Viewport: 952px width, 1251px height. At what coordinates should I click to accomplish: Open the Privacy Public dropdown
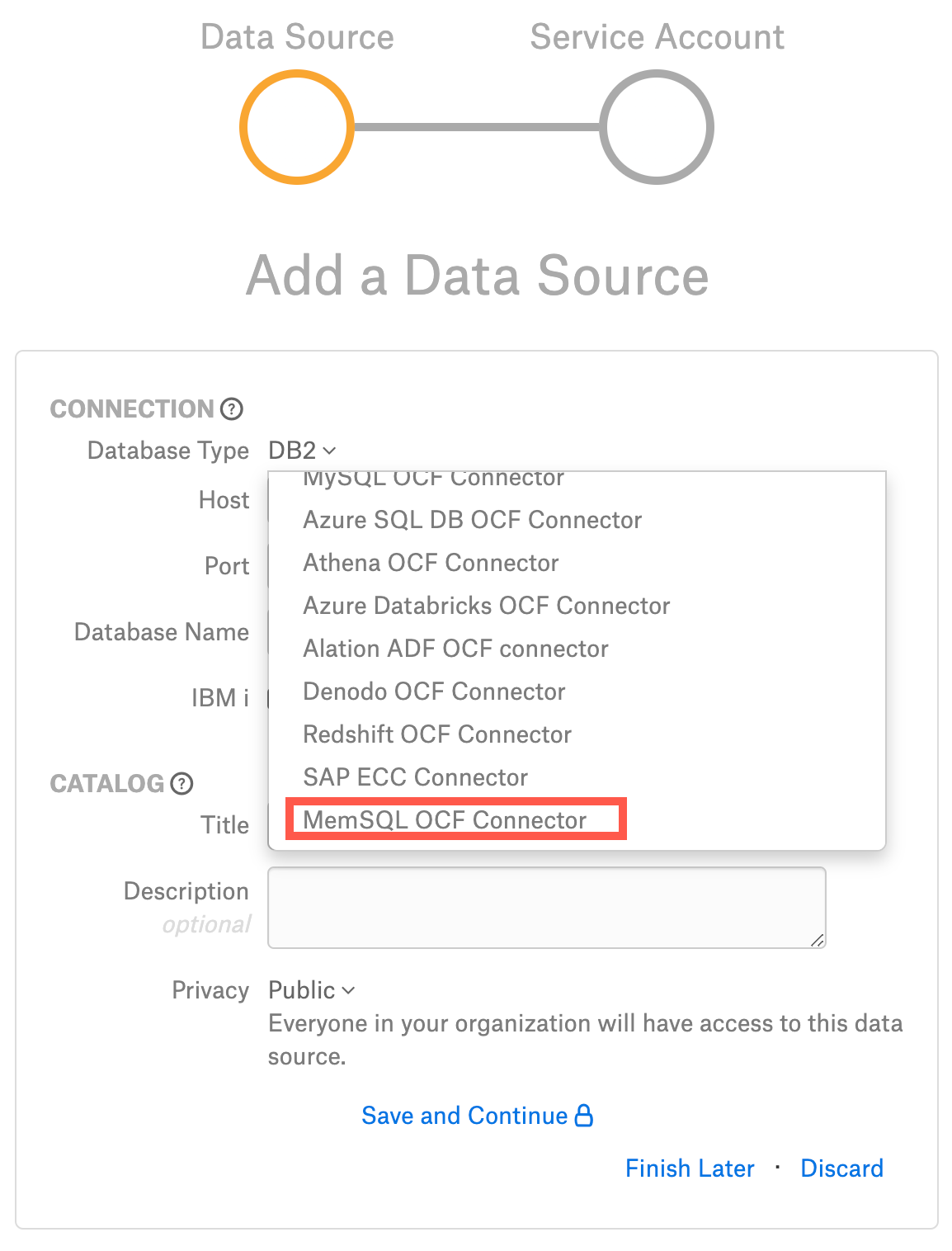312,990
